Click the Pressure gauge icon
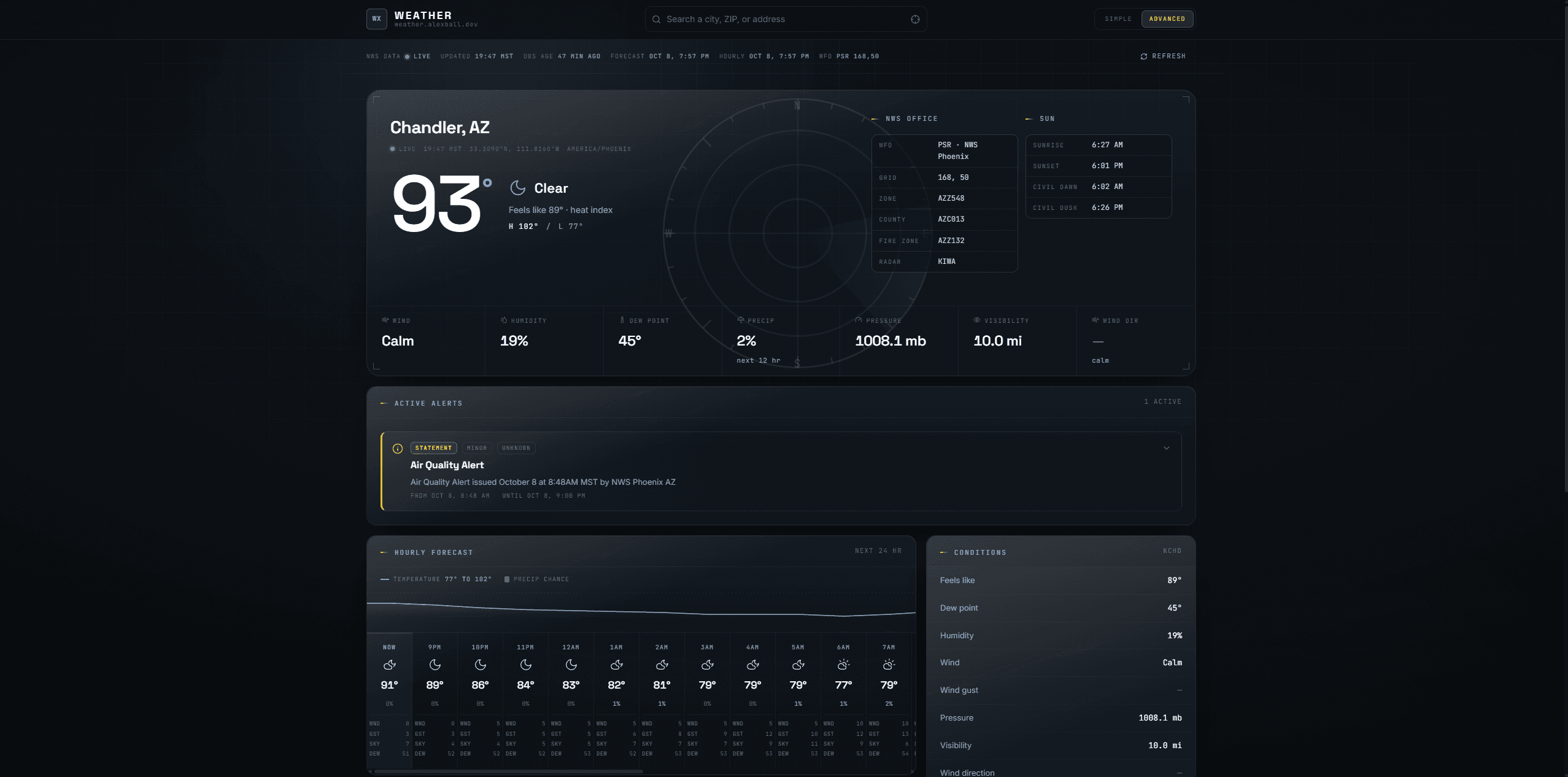Viewport: 1568px width, 777px height. coord(859,320)
